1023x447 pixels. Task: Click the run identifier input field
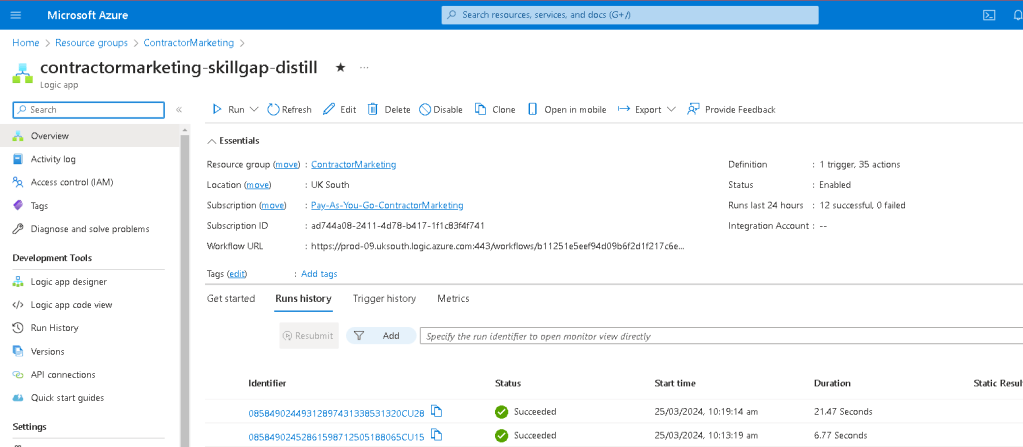721,336
